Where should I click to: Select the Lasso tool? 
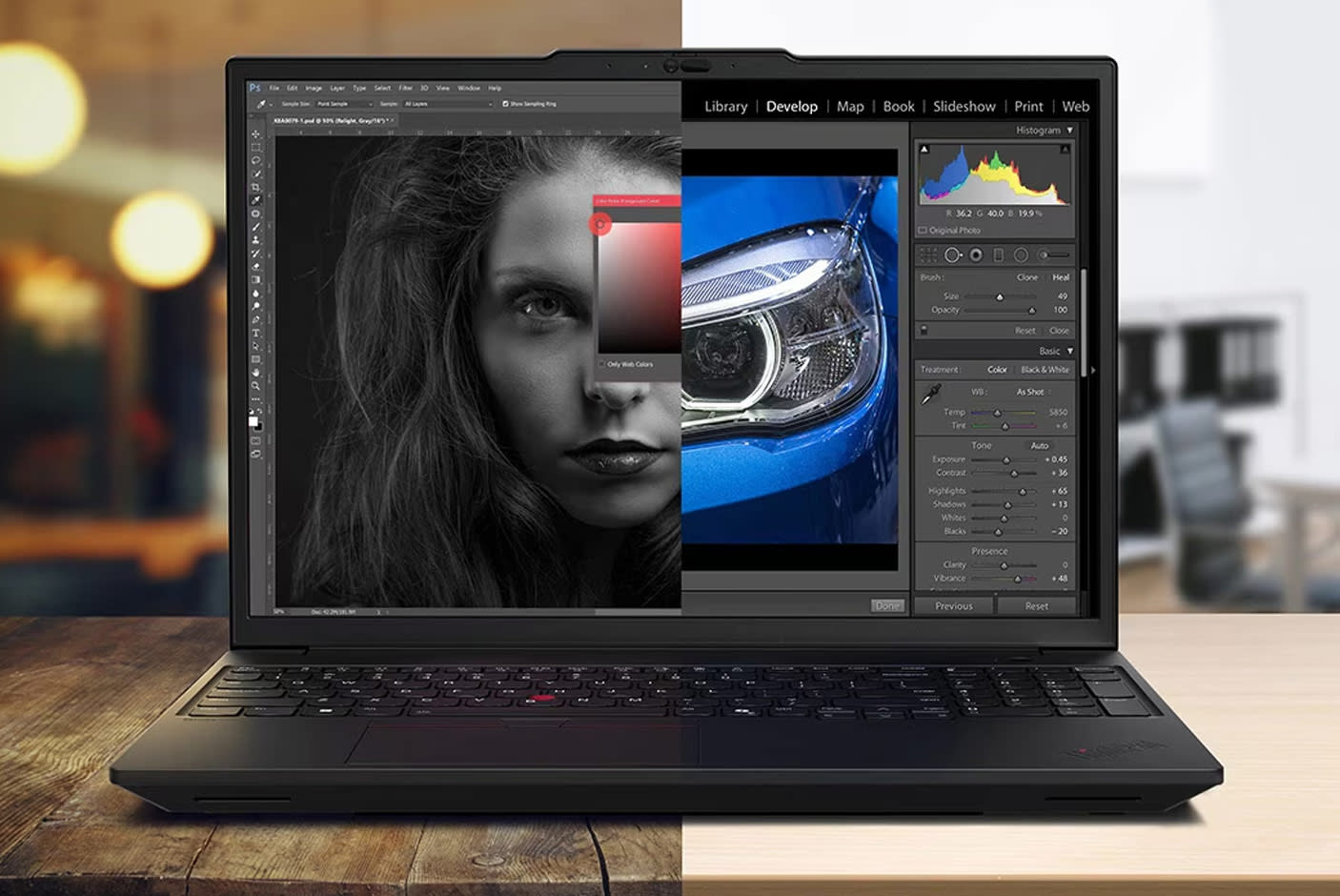click(255, 161)
